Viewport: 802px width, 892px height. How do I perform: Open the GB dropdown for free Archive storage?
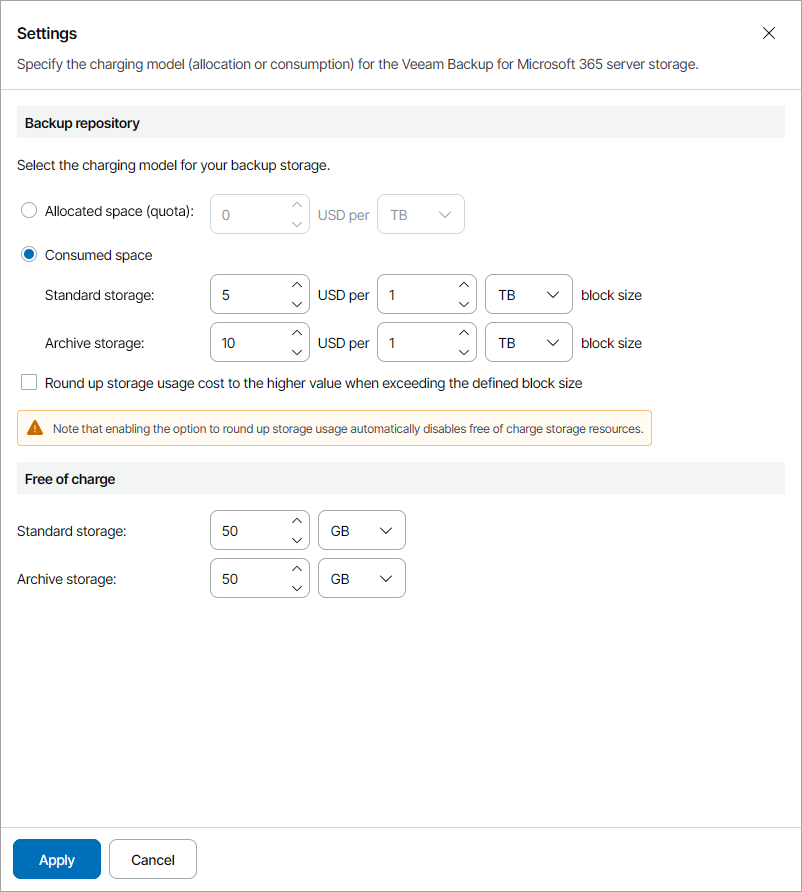point(361,578)
